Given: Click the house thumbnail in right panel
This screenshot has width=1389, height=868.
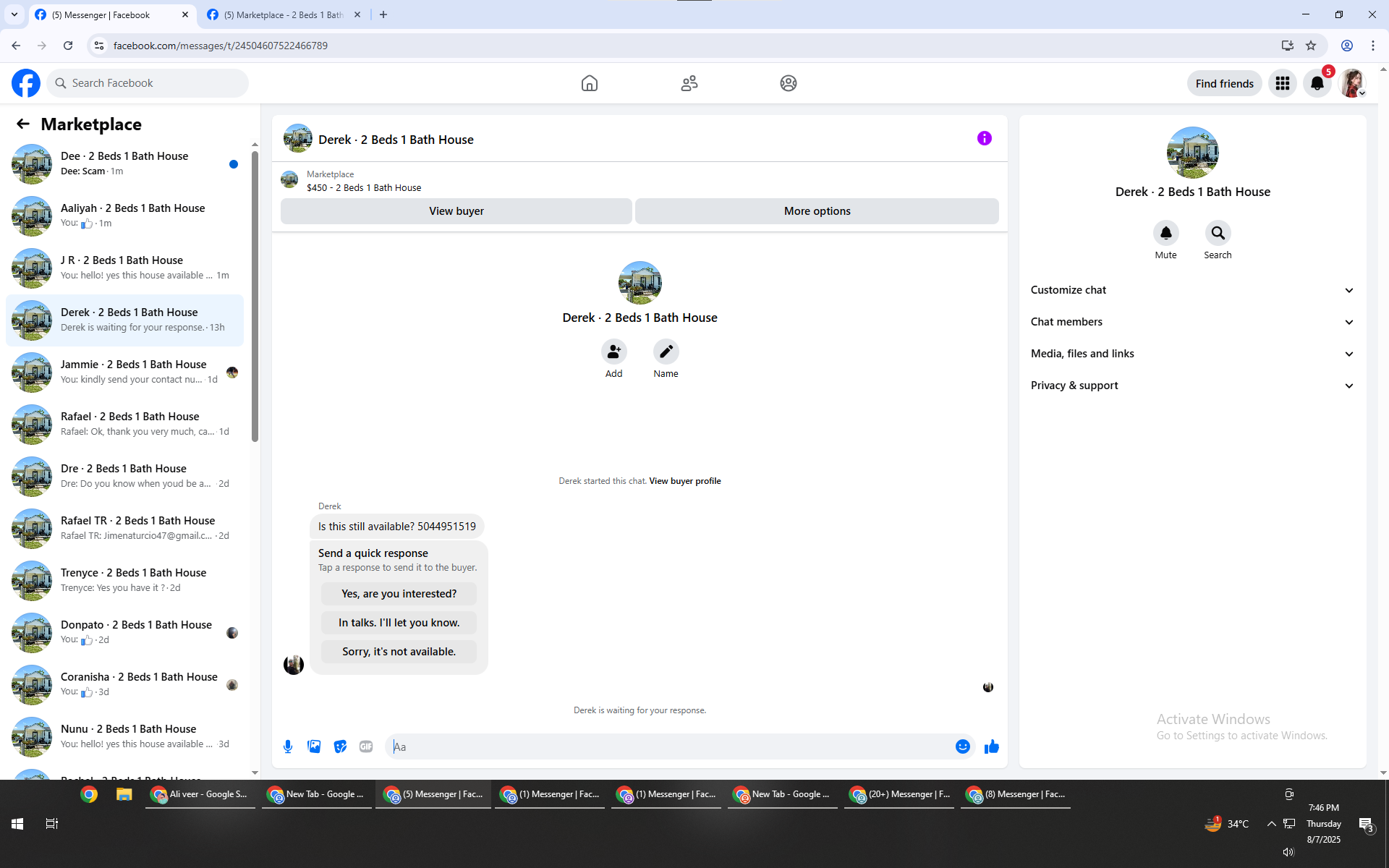Looking at the screenshot, I should click(x=1193, y=153).
